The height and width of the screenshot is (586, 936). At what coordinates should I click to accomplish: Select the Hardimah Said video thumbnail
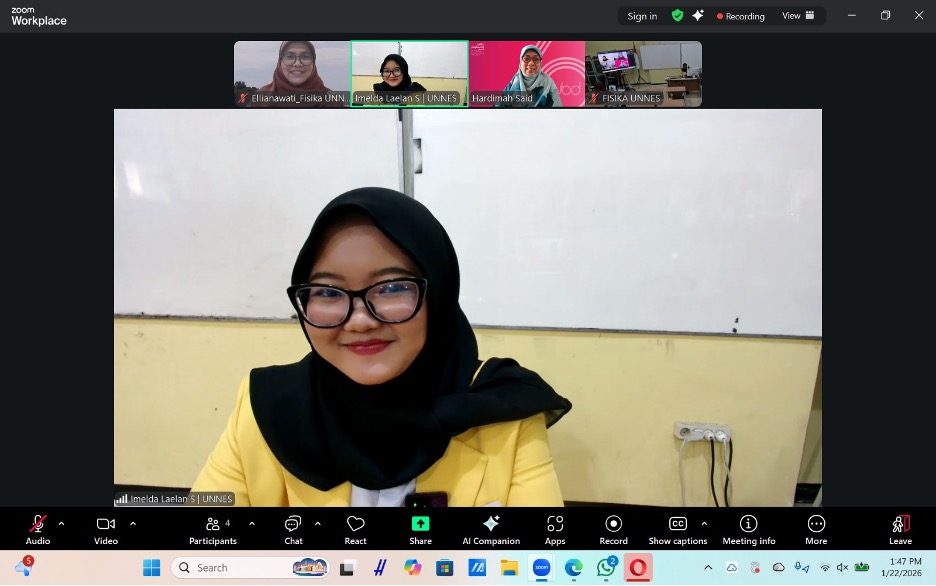(526, 73)
